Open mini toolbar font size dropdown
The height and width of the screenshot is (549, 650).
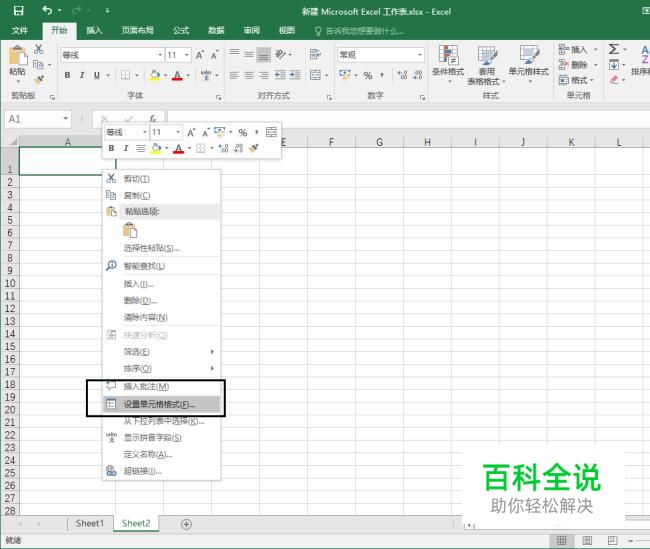[x=178, y=132]
